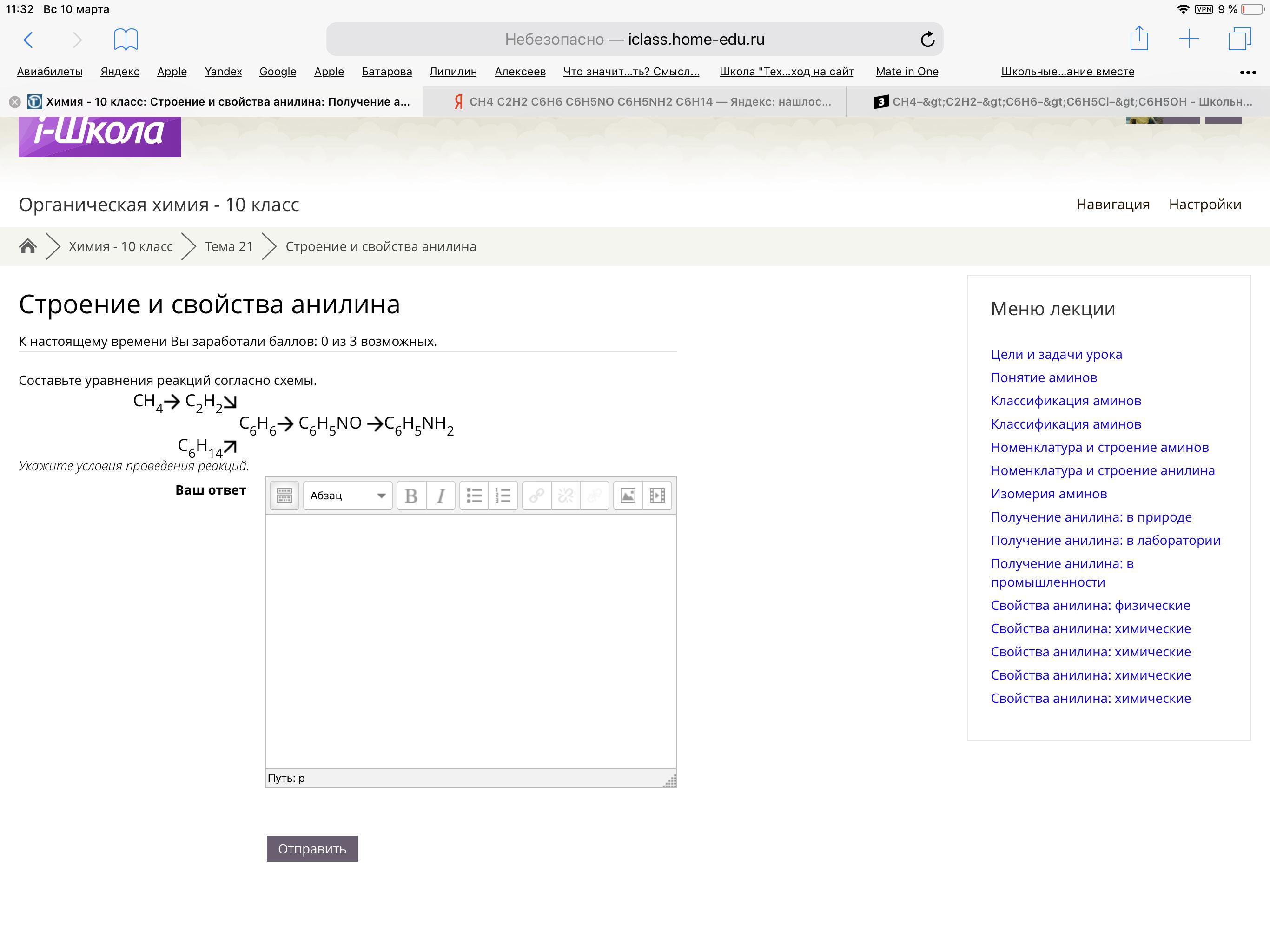Viewport: 1270px width, 952px height.
Task: Expand the bookmarks bar overflow dots
Action: coord(1247,73)
